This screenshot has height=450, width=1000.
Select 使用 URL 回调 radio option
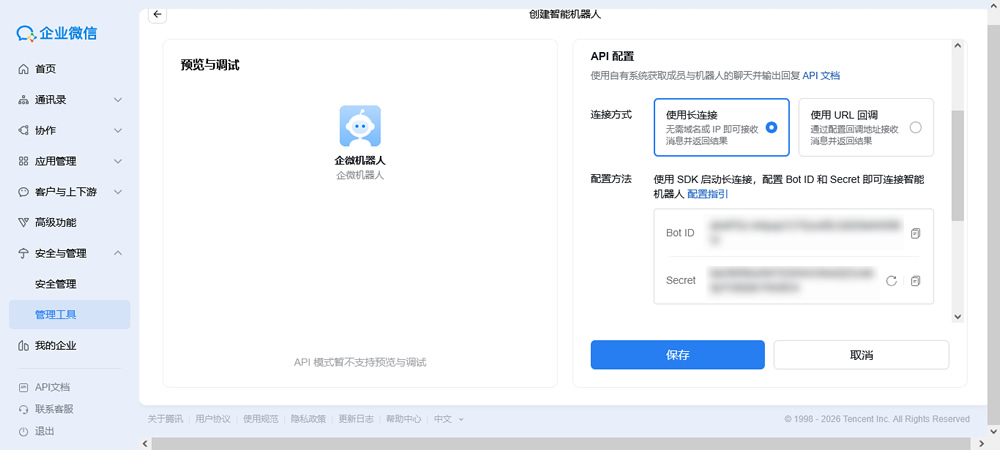[915, 127]
